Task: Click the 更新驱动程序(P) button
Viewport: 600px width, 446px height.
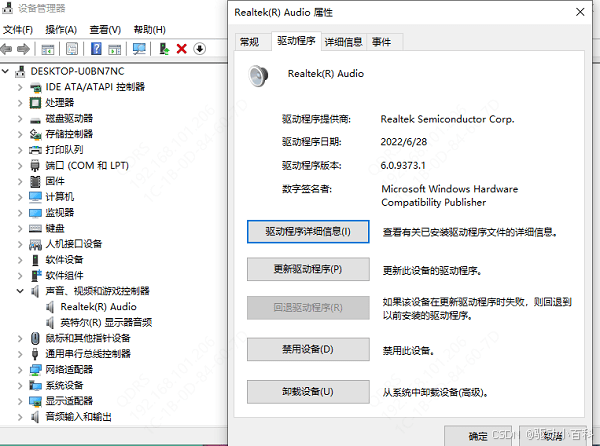Action: (308, 269)
